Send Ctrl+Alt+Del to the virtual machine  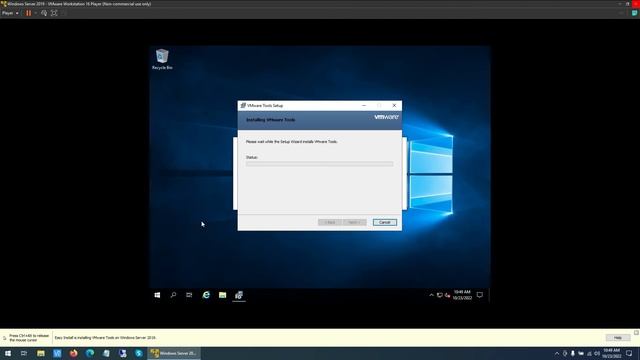tap(44, 13)
